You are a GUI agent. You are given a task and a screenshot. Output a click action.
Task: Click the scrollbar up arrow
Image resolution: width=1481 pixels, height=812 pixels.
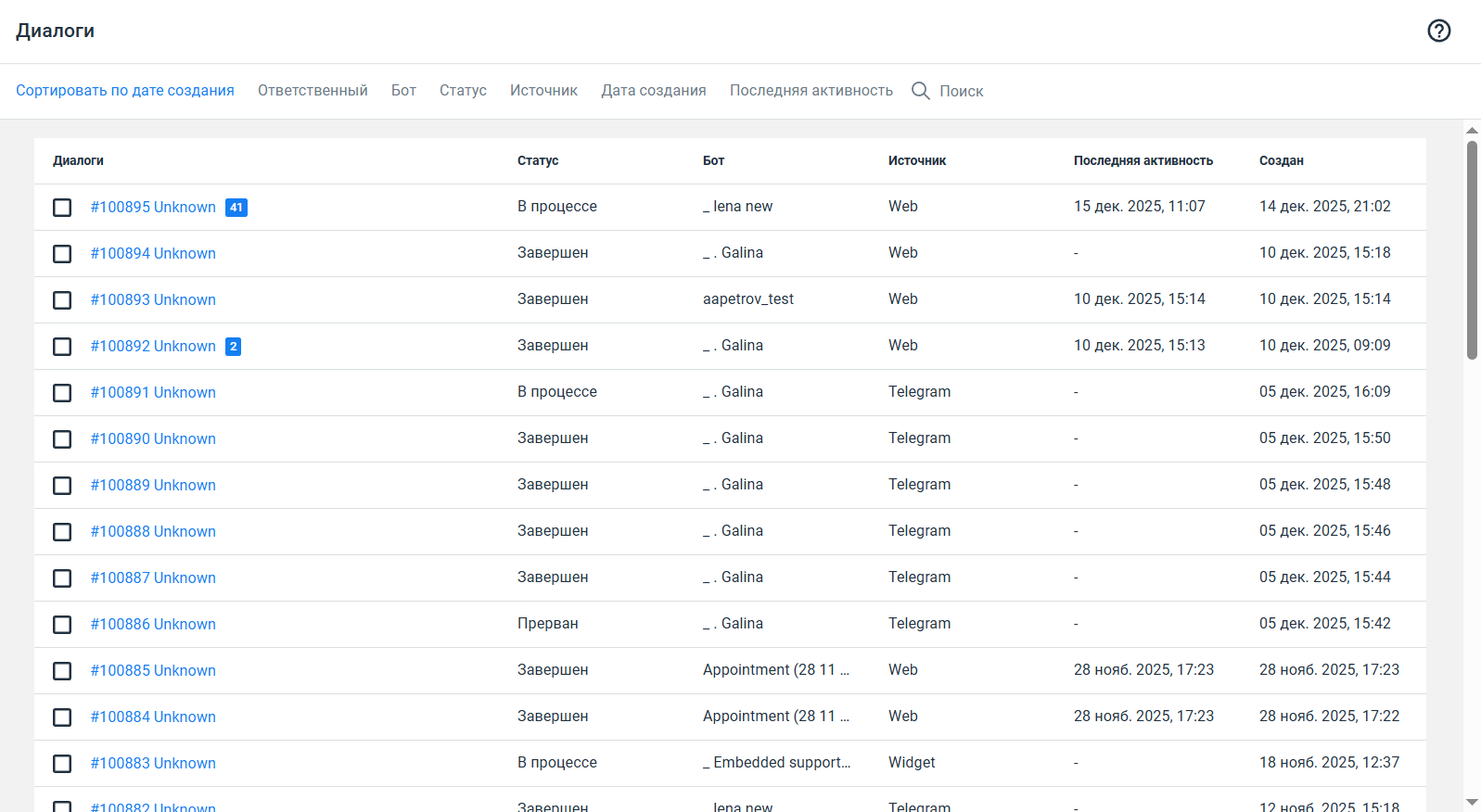[x=1472, y=131]
